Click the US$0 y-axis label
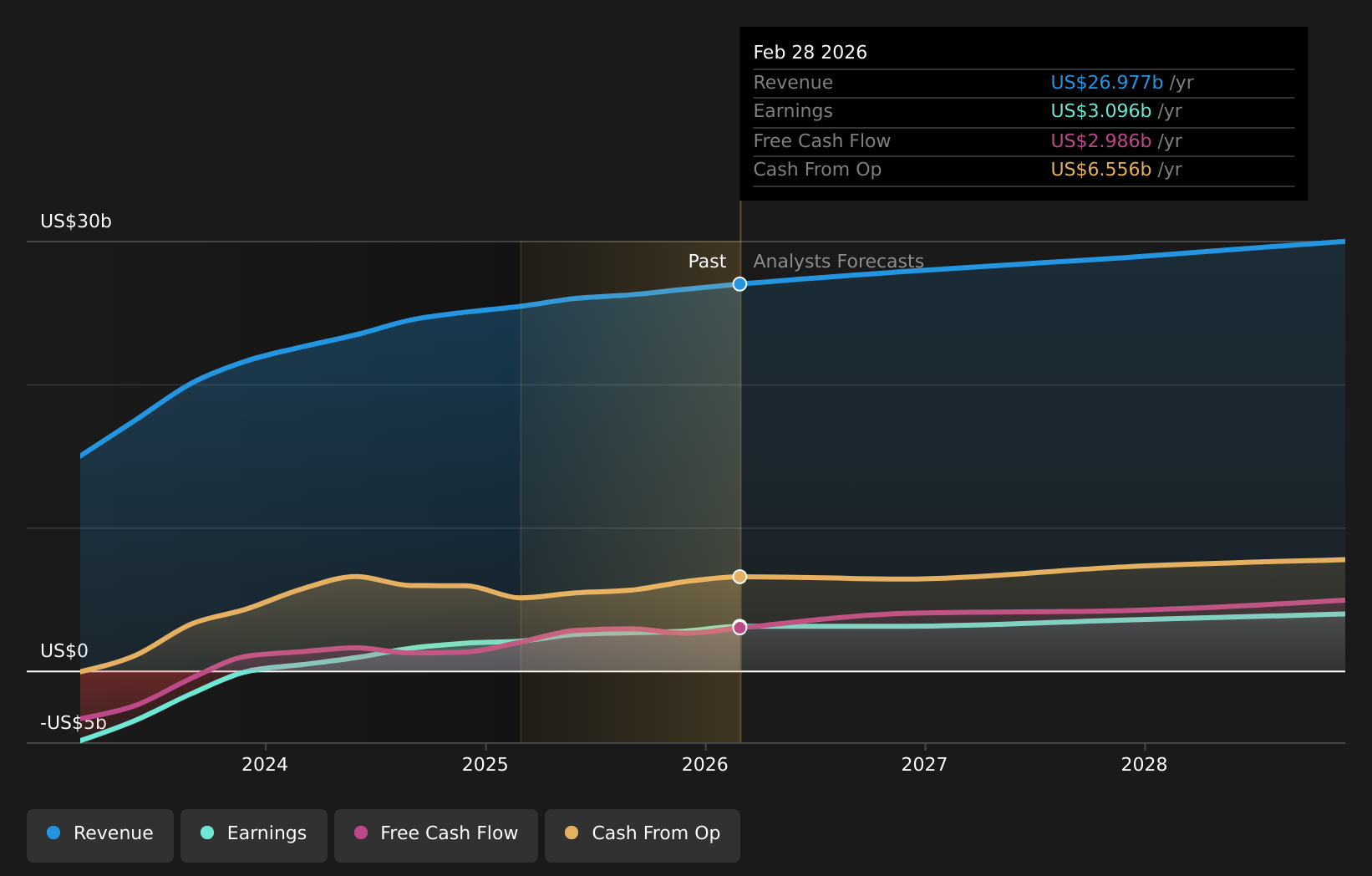The height and width of the screenshot is (876, 1372). click(64, 651)
